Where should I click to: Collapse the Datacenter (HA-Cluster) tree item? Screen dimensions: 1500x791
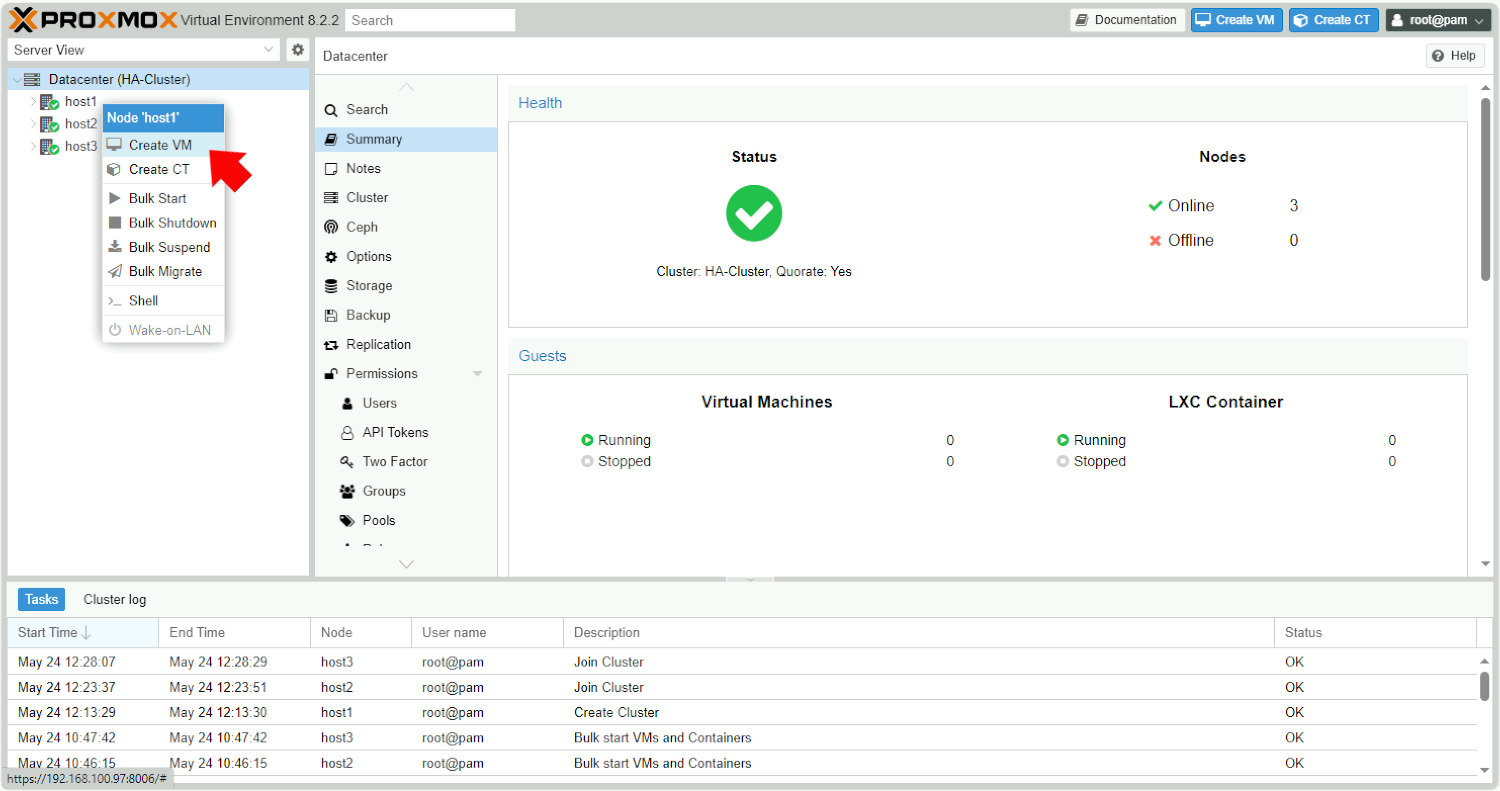(x=16, y=78)
